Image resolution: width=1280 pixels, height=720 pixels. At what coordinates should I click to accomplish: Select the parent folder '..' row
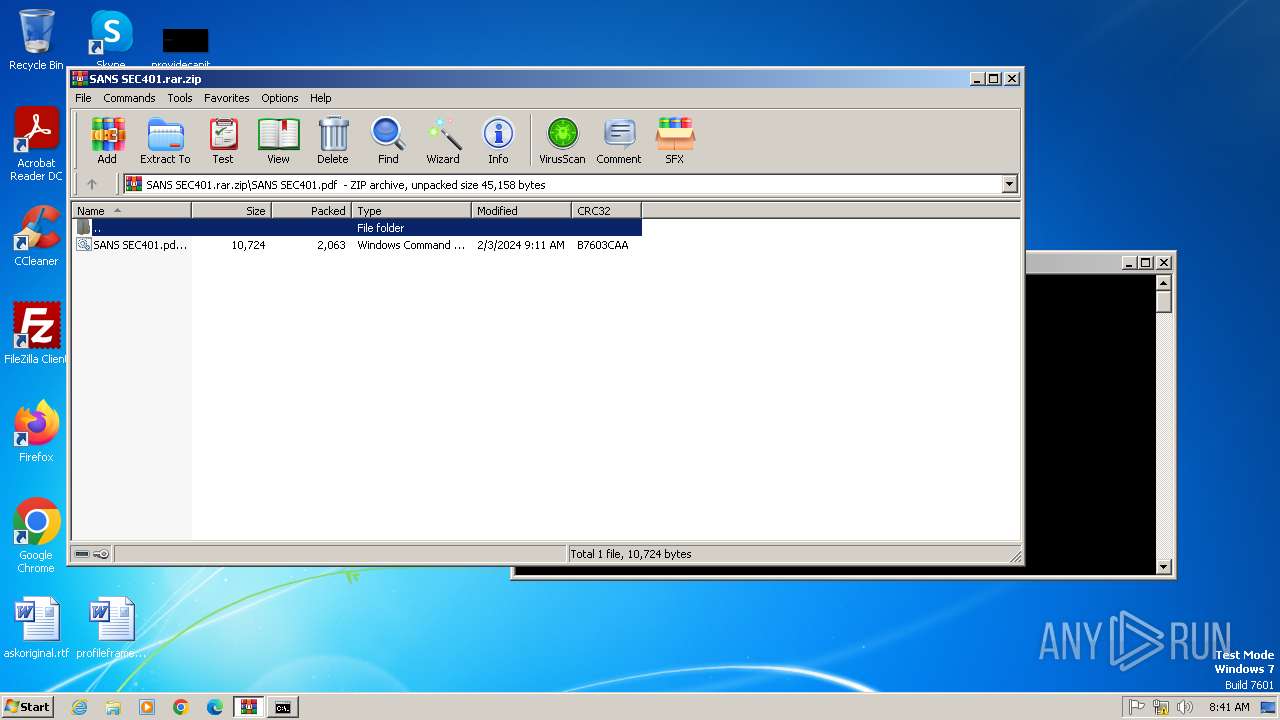pyautogui.click(x=357, y=228)
